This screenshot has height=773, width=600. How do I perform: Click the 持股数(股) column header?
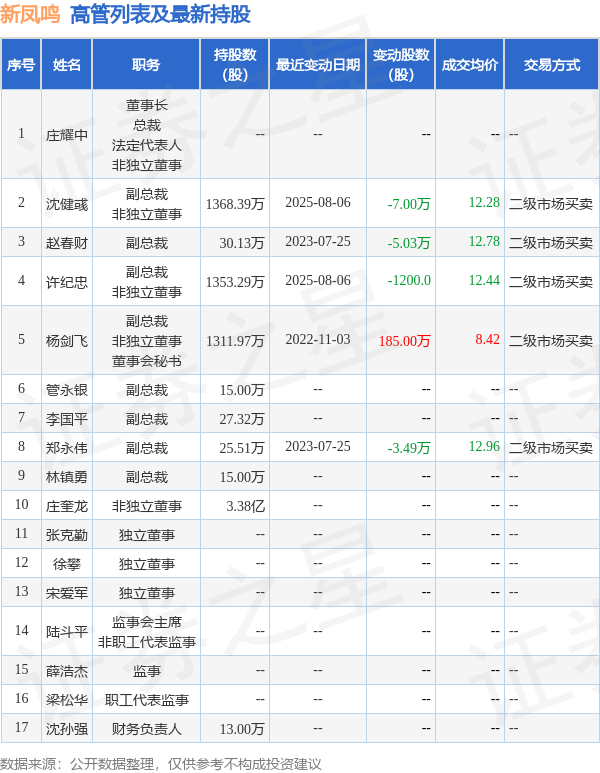(x=235, y=65)
